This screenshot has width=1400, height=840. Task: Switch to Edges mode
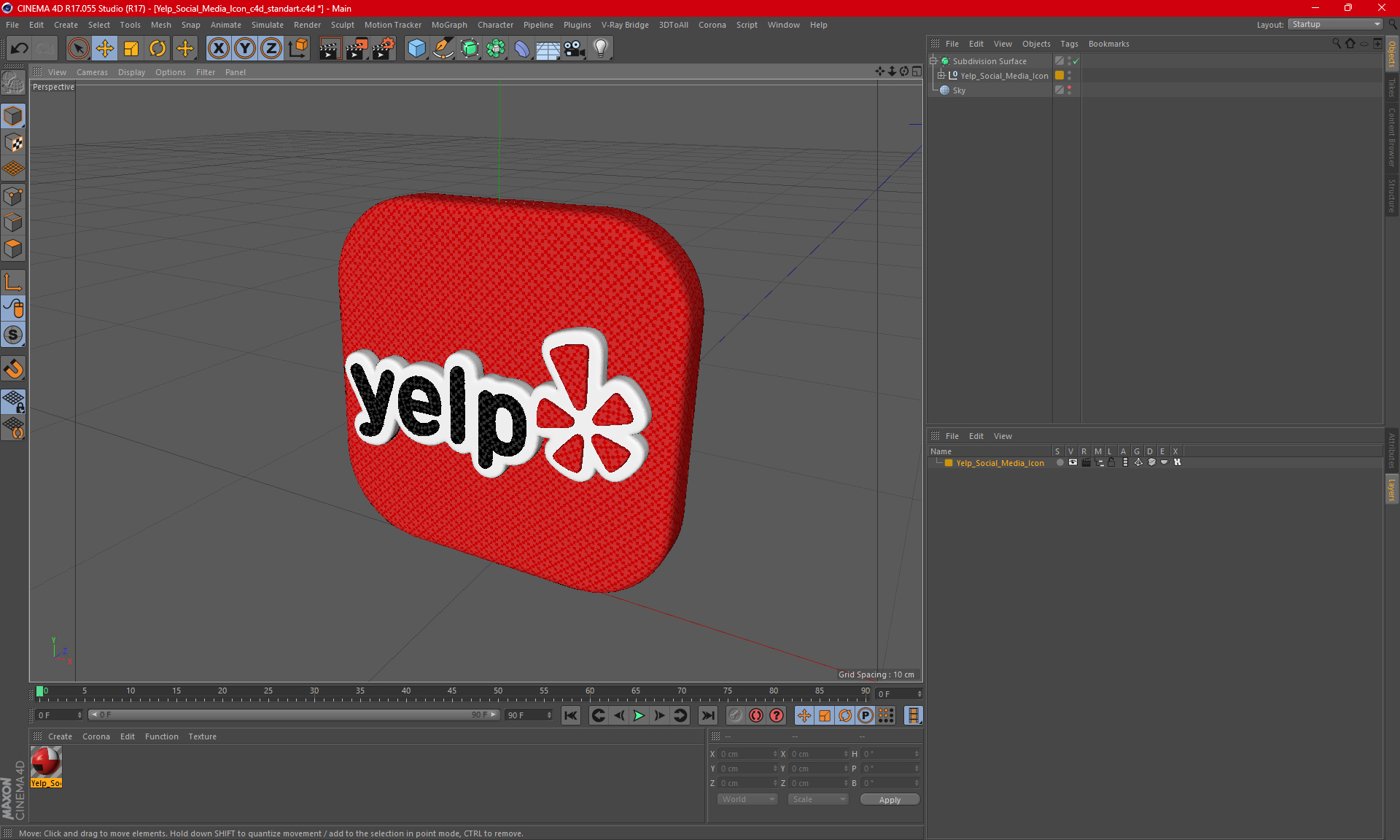[13, 222]
